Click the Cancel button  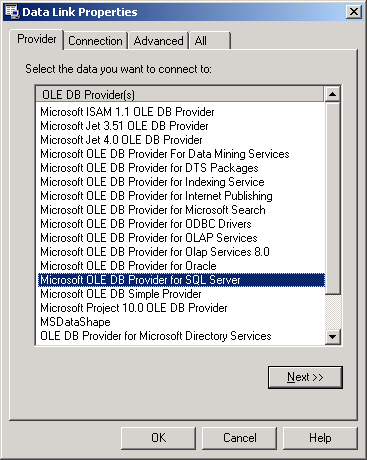[240, 438]
